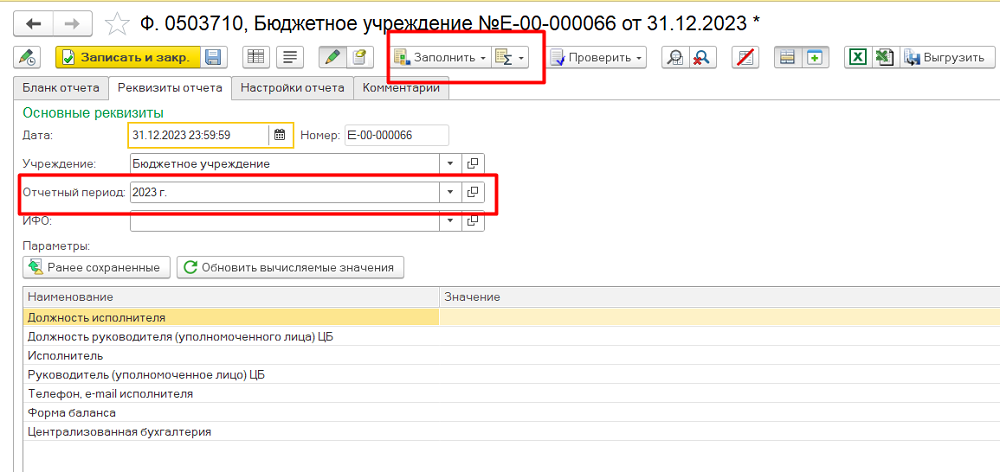The width and height of the screenshot is (1000, 472).
Task: Click the green Excel export icon
Action: 857,58
